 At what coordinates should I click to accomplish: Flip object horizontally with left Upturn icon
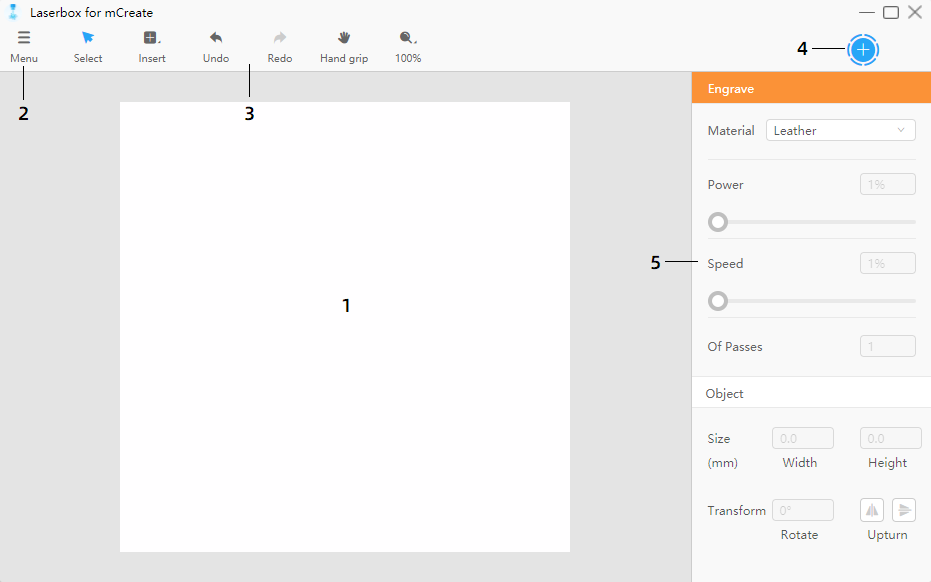click(x=872, y=510)
